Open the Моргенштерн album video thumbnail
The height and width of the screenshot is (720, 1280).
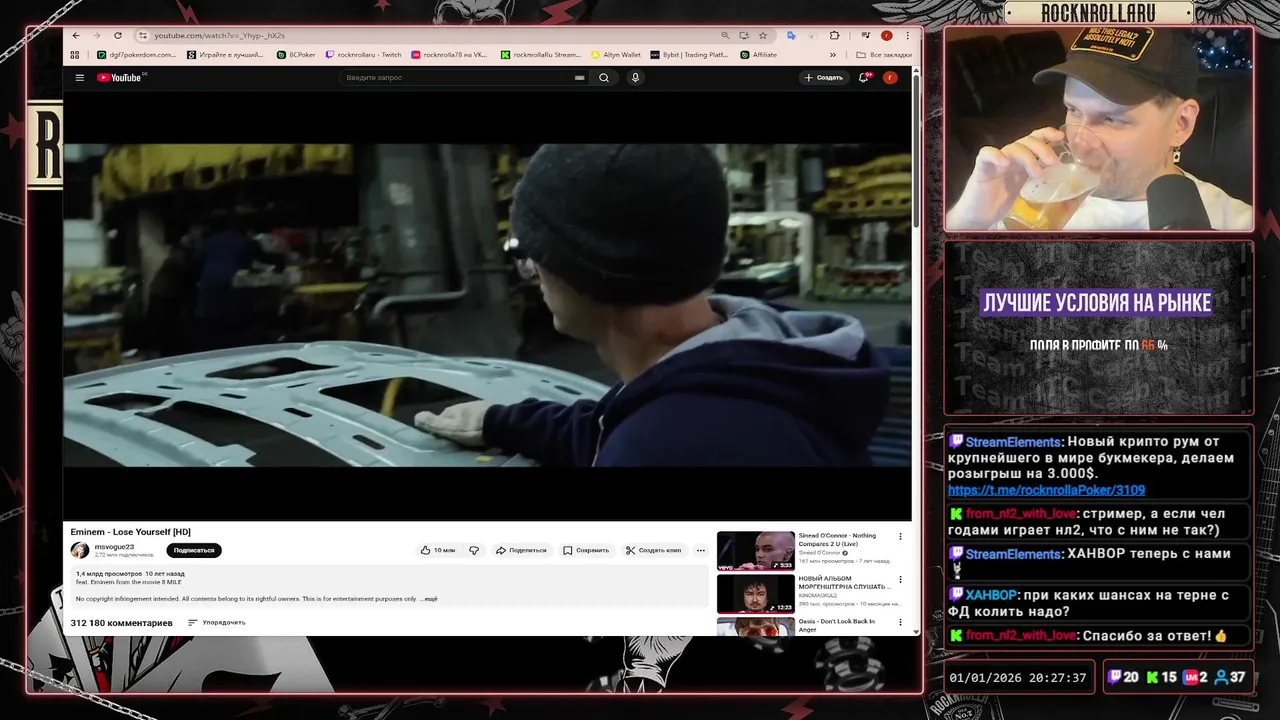[756, 594]
